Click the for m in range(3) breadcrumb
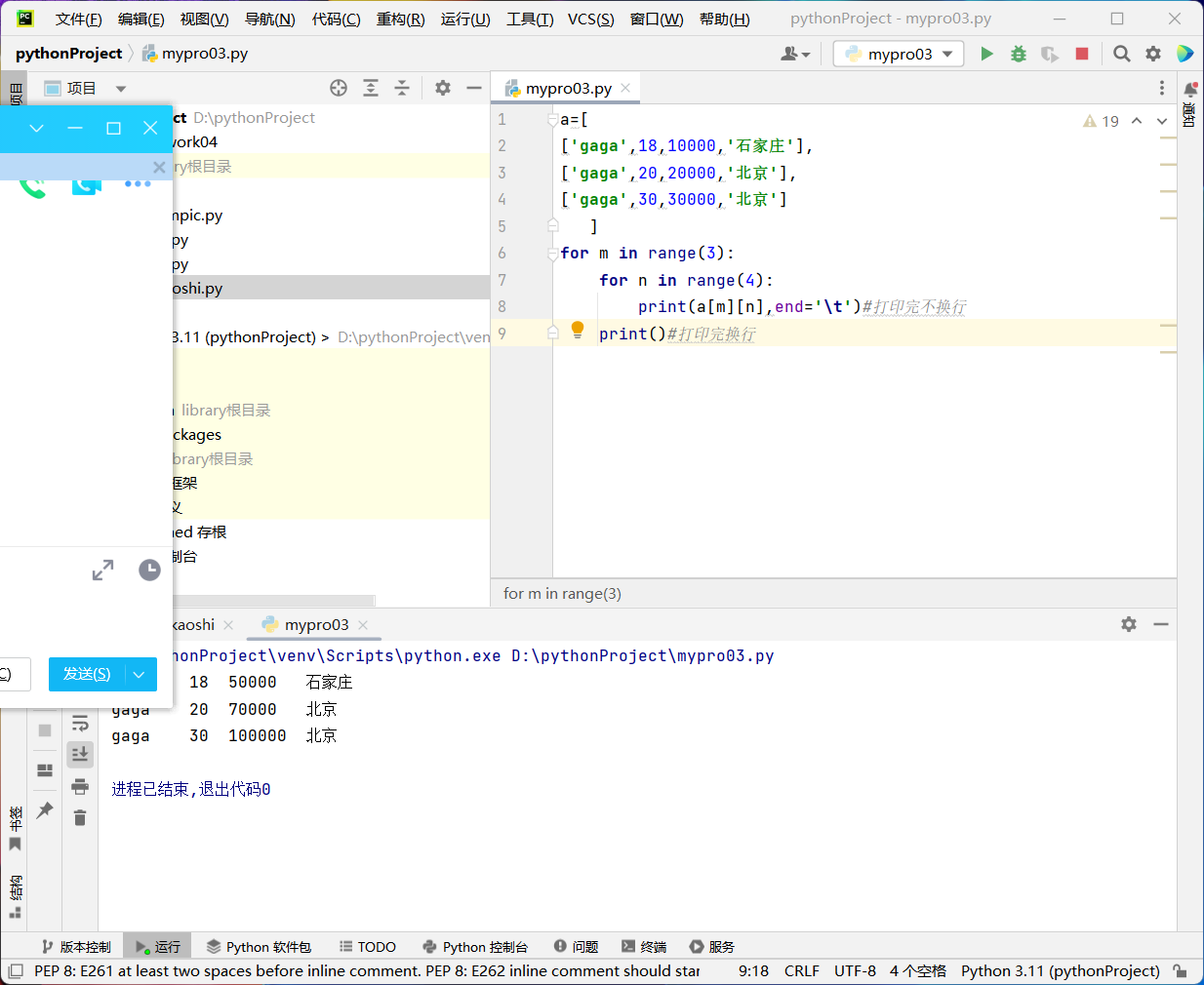Image resolution: width=1204 pixels, height=985 pixels. (x=562, y=593)
